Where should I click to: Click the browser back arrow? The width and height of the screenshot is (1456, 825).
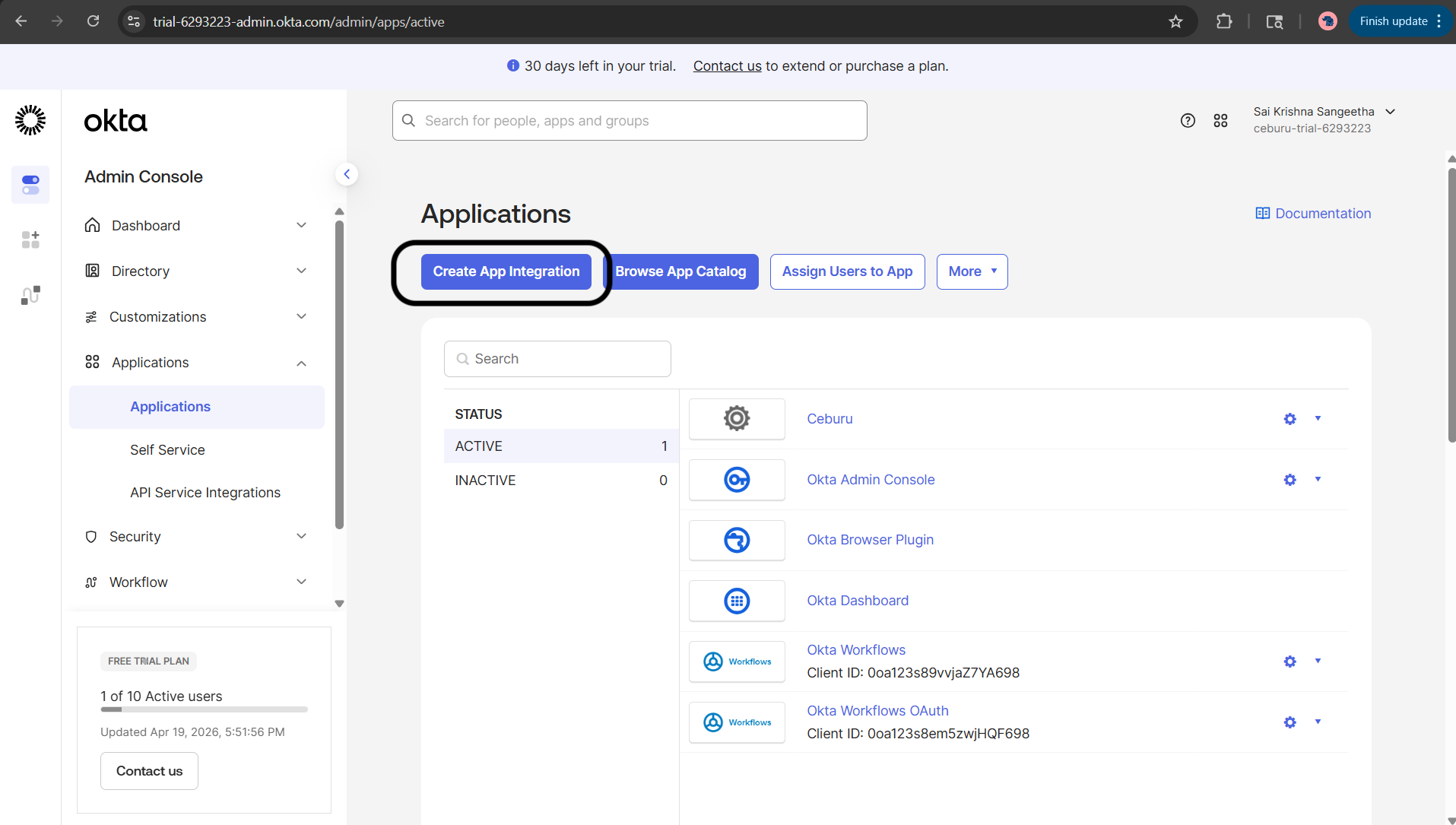[x=21, y=21]
